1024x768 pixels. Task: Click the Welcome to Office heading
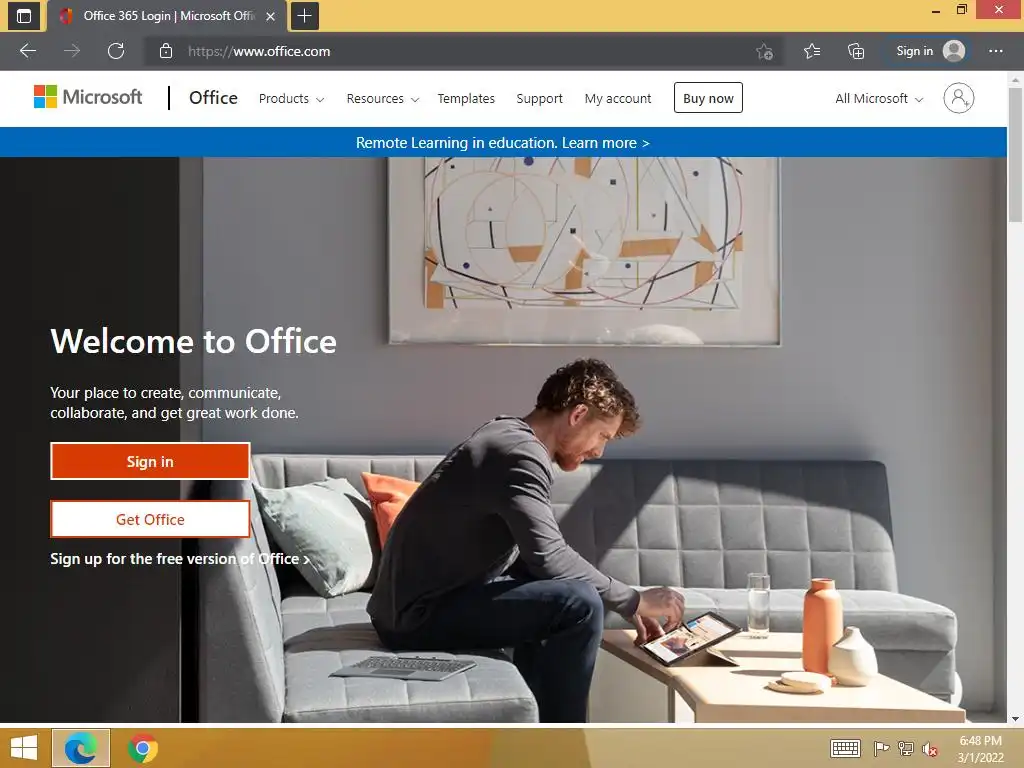[x=193, y=342]
